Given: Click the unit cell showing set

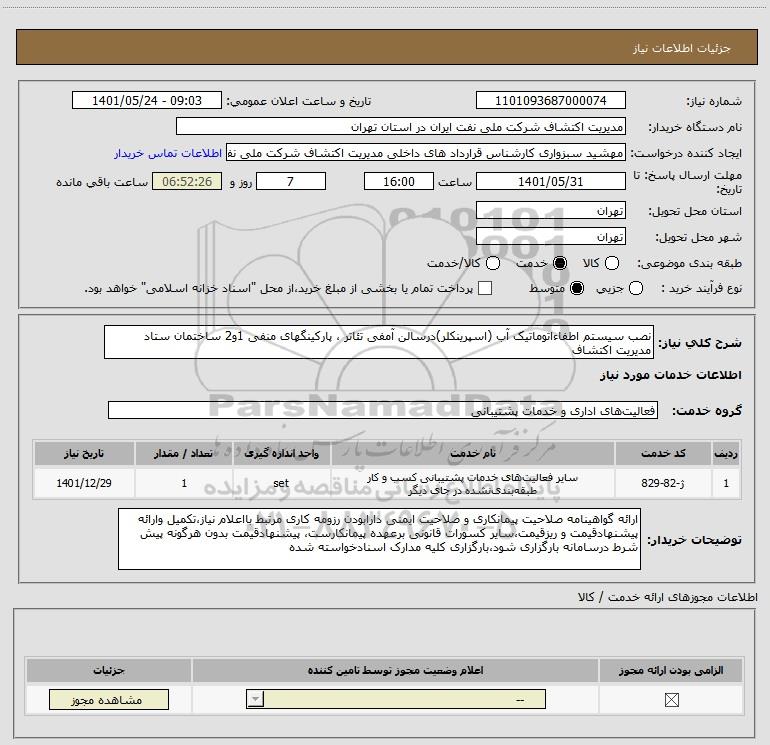Looking at the screenshot, I should click(x=281, y=483).
